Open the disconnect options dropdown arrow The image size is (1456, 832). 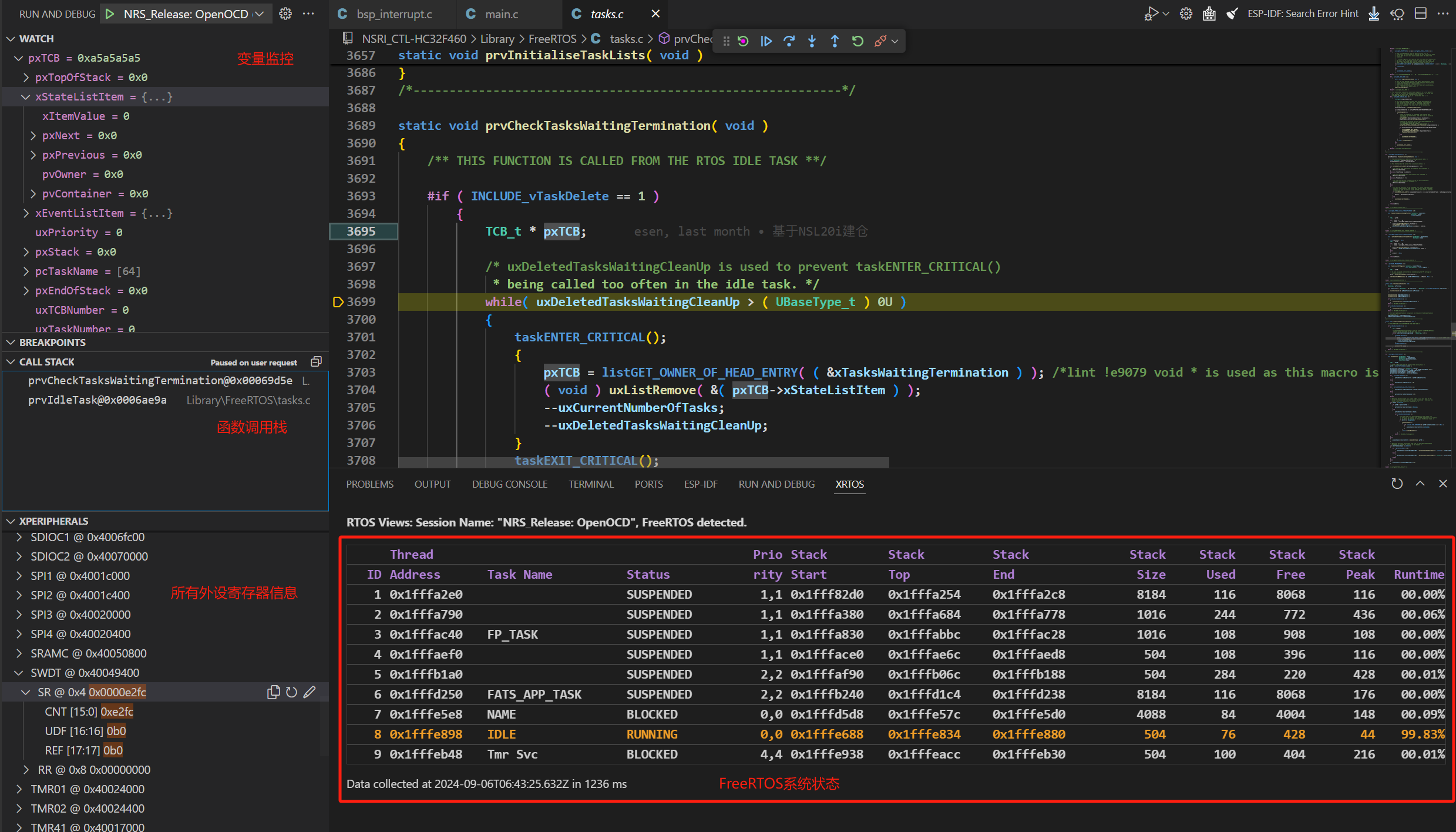pyautogui.click(x=895, y=41)
